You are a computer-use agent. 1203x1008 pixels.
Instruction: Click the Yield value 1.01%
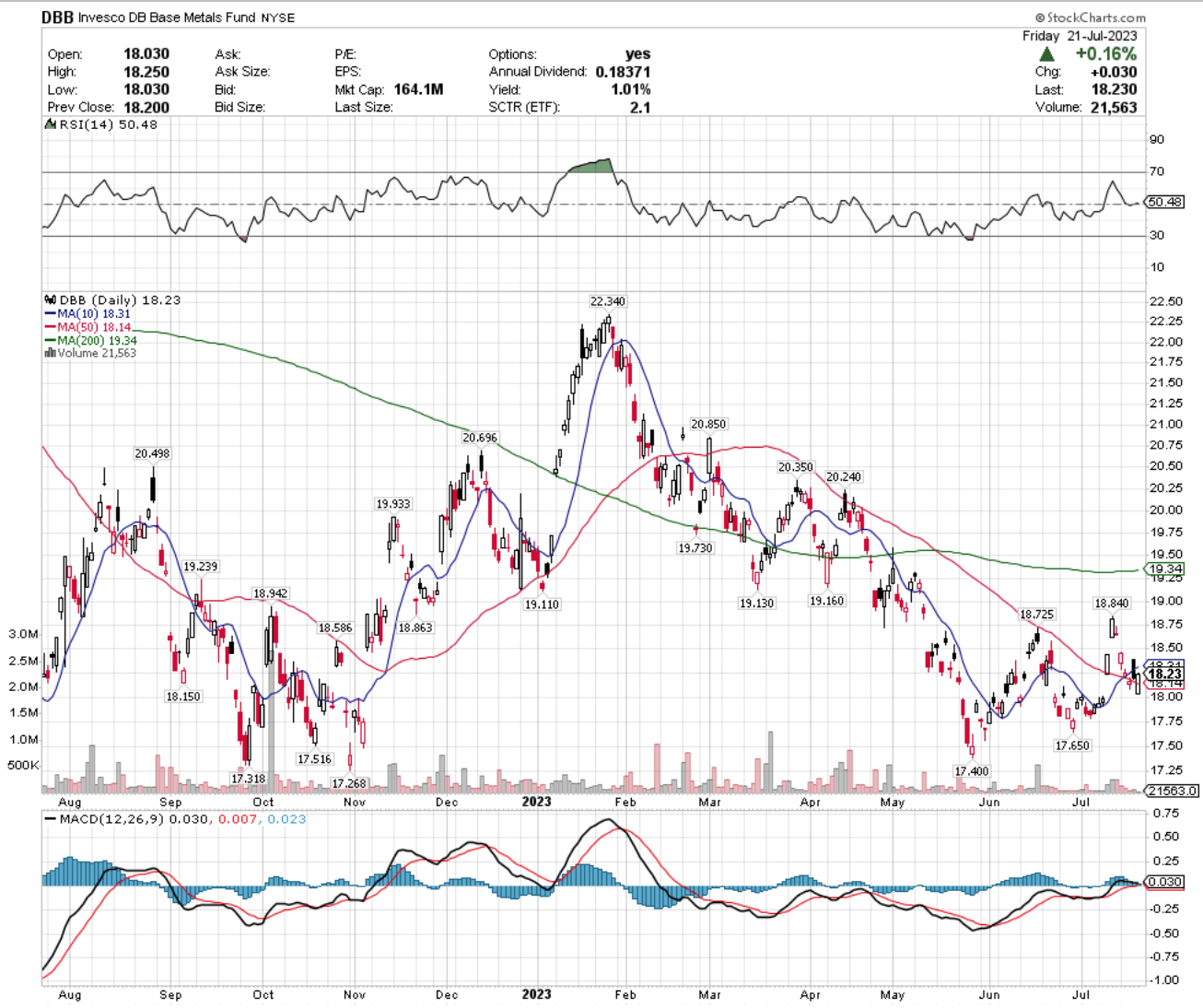630,89
